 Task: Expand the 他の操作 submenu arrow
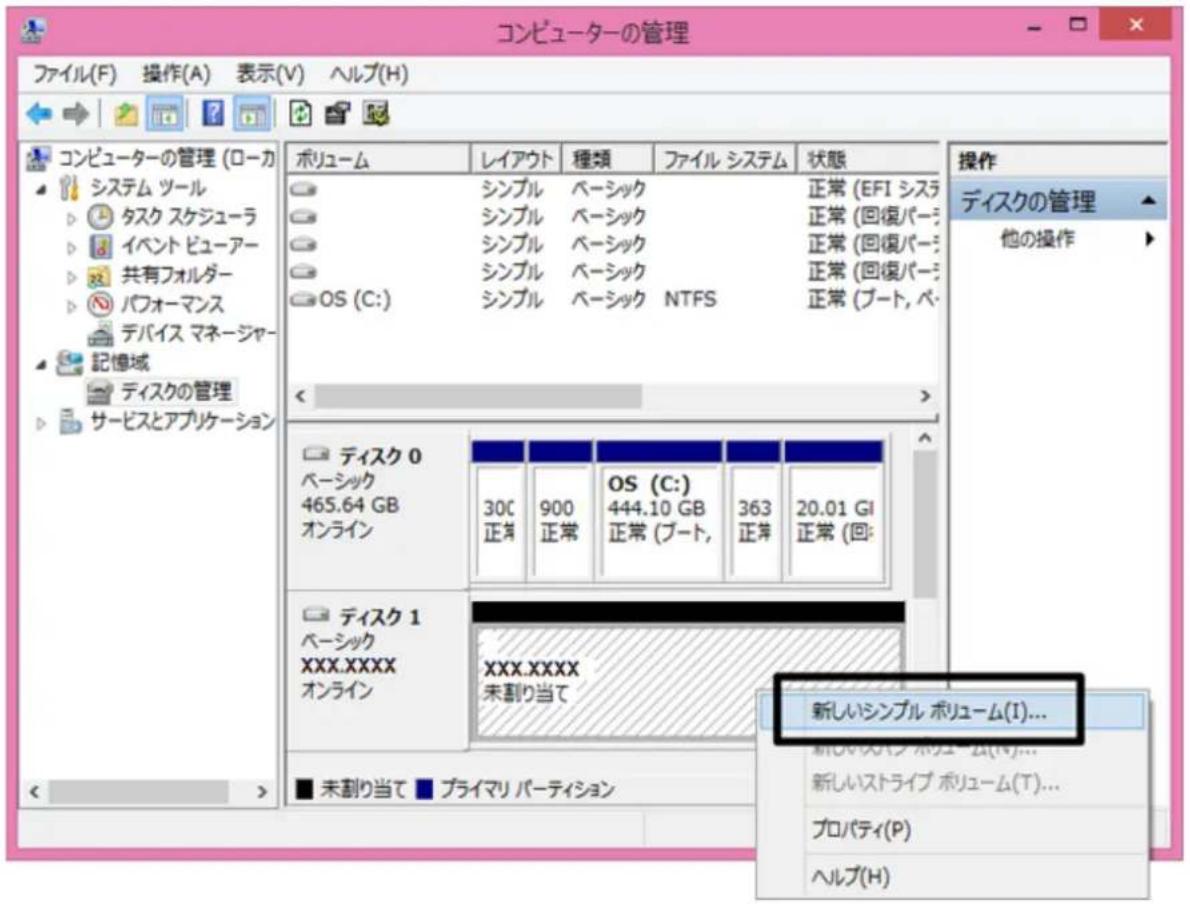click(x=1150, y=239)
